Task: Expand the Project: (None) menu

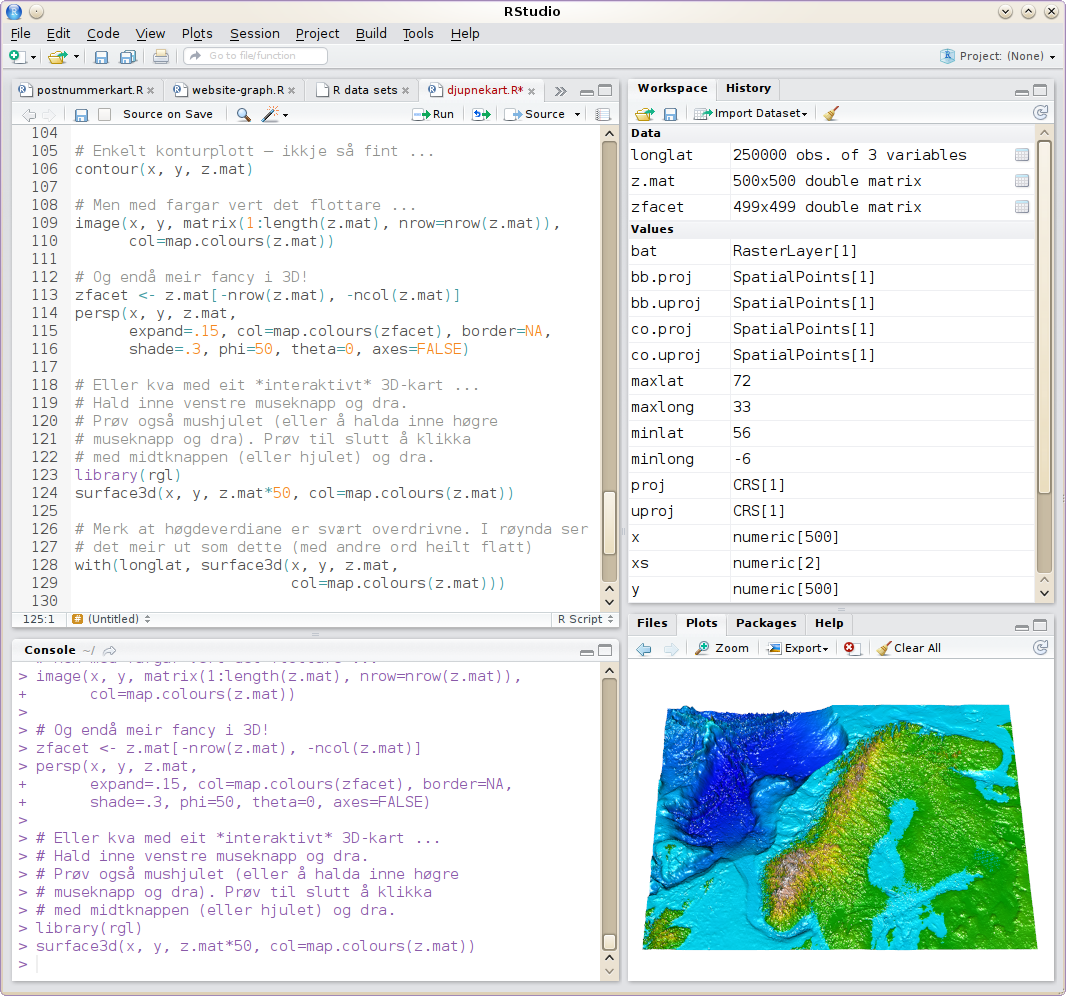Action: (997, 56)
